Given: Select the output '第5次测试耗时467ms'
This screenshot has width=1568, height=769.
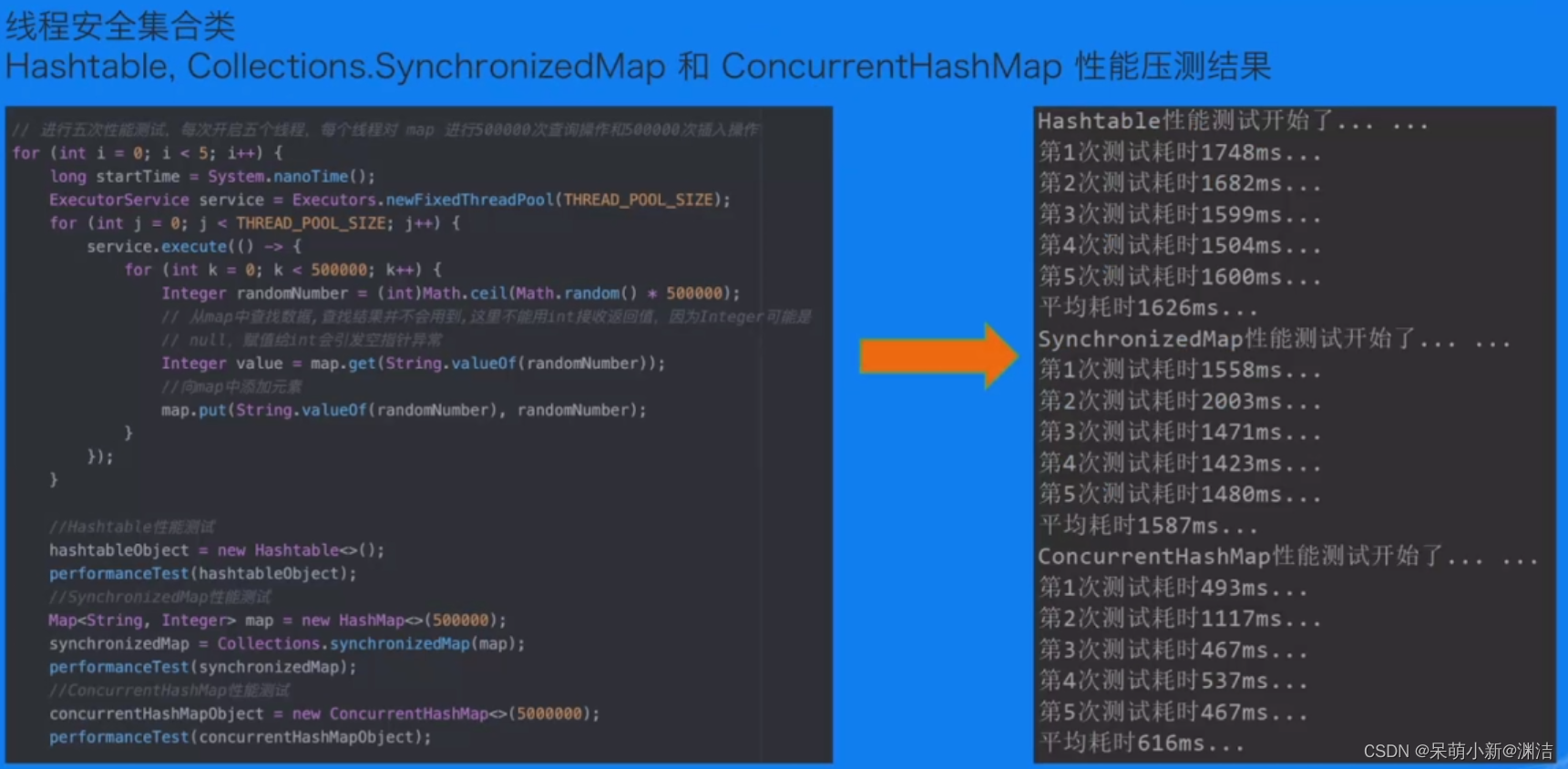Looking at the screenshot, I should pos(1173,712).
